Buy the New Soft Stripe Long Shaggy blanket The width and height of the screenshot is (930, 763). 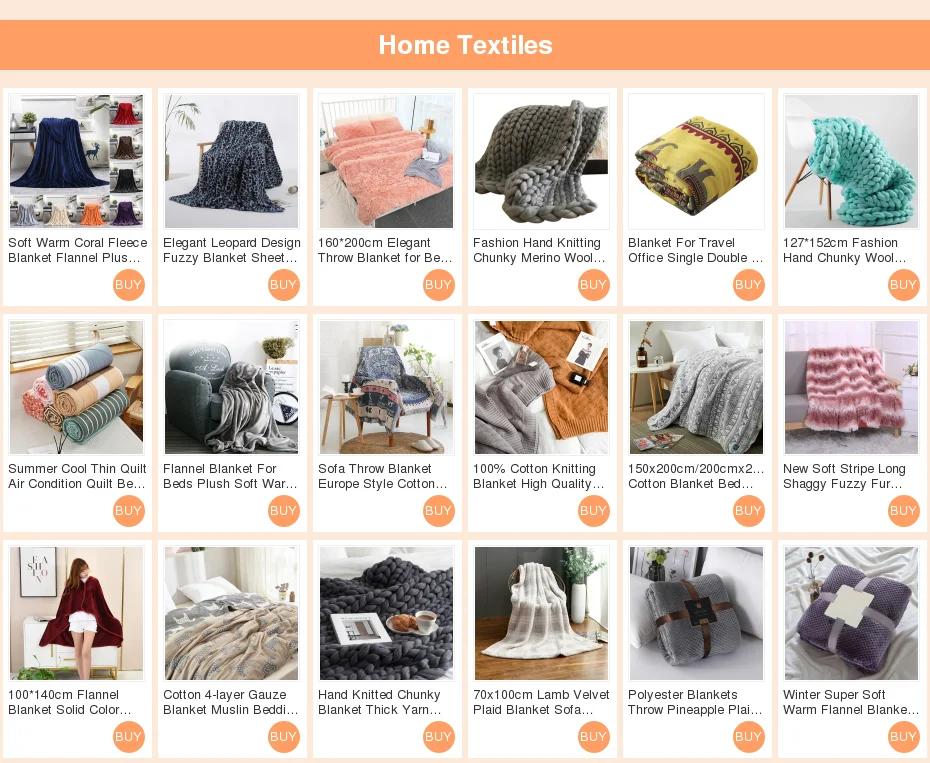coord(903,511)
